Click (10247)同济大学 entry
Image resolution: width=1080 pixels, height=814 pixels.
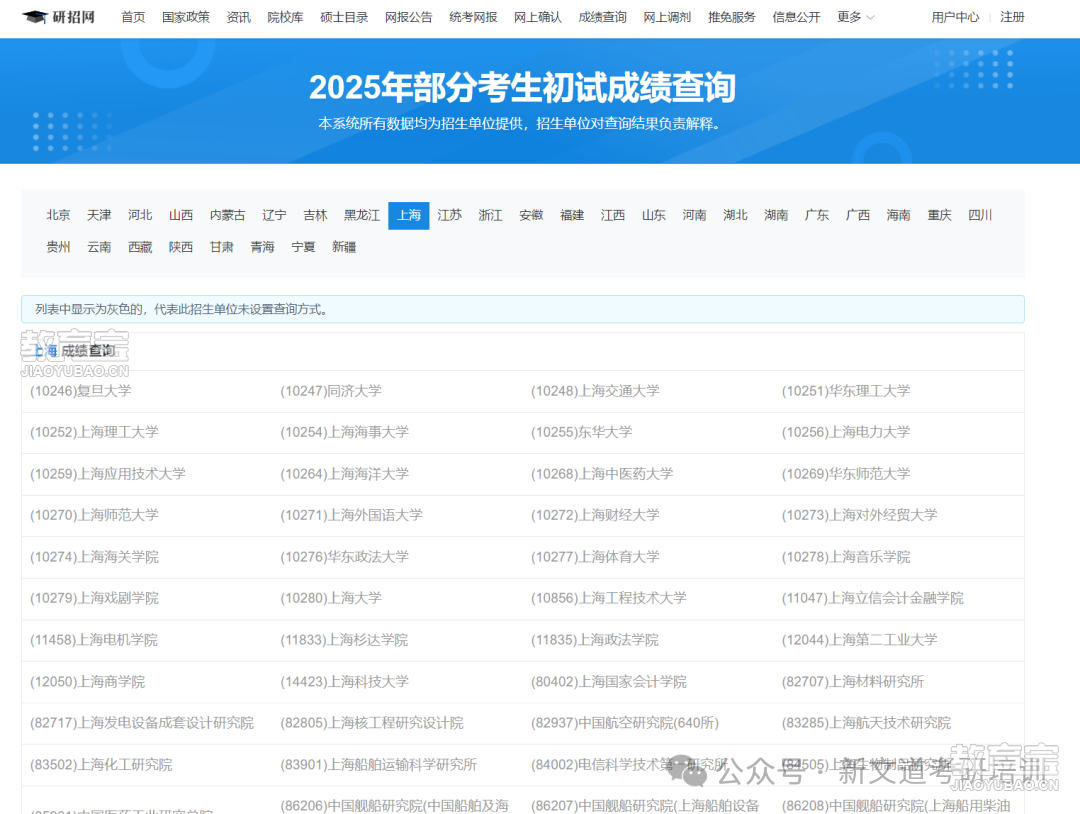(x=331, y=391)
